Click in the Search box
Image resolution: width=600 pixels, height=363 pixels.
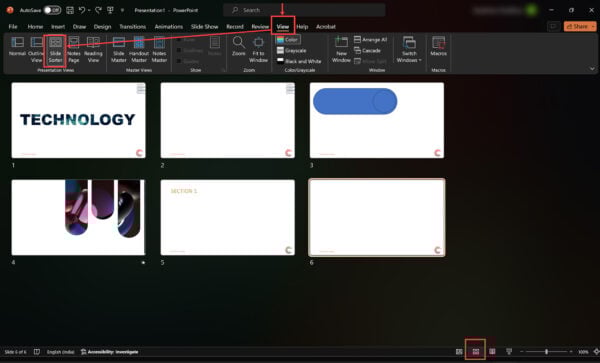[x=304, y=10]
